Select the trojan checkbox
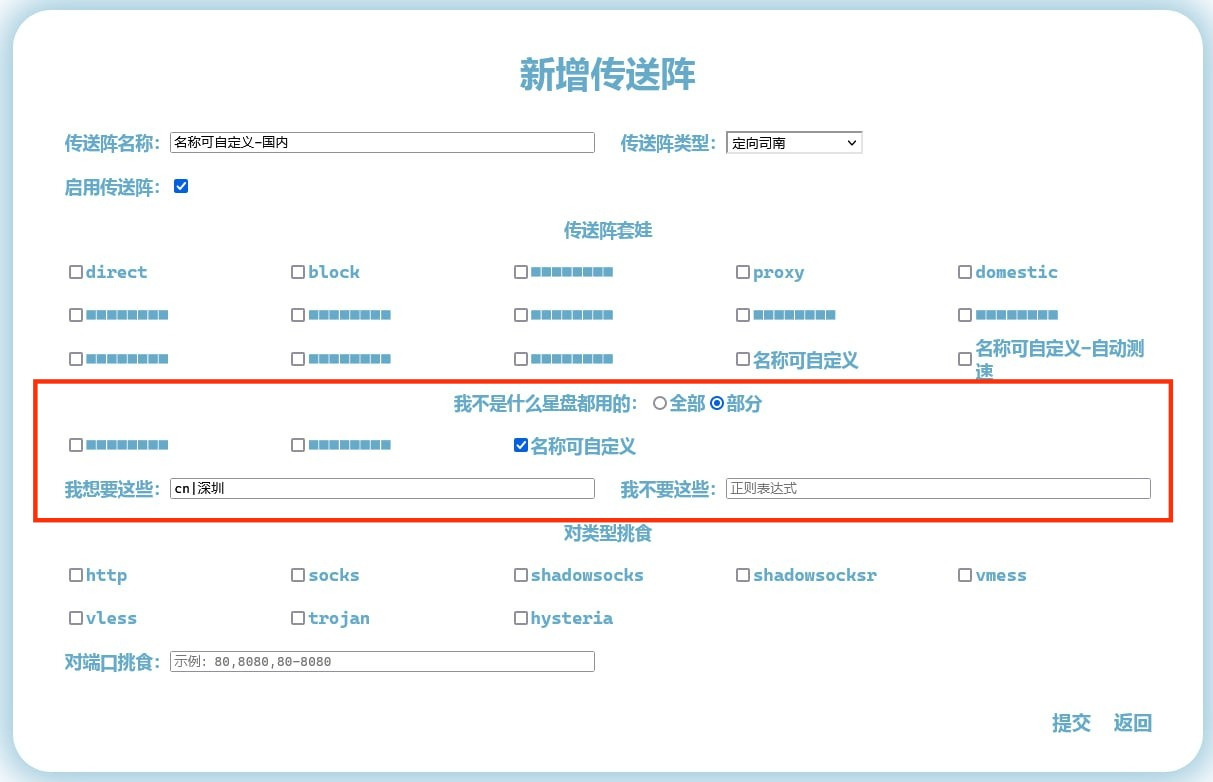The width and height of the screenshot is (1213, 782). click(298, 618)
